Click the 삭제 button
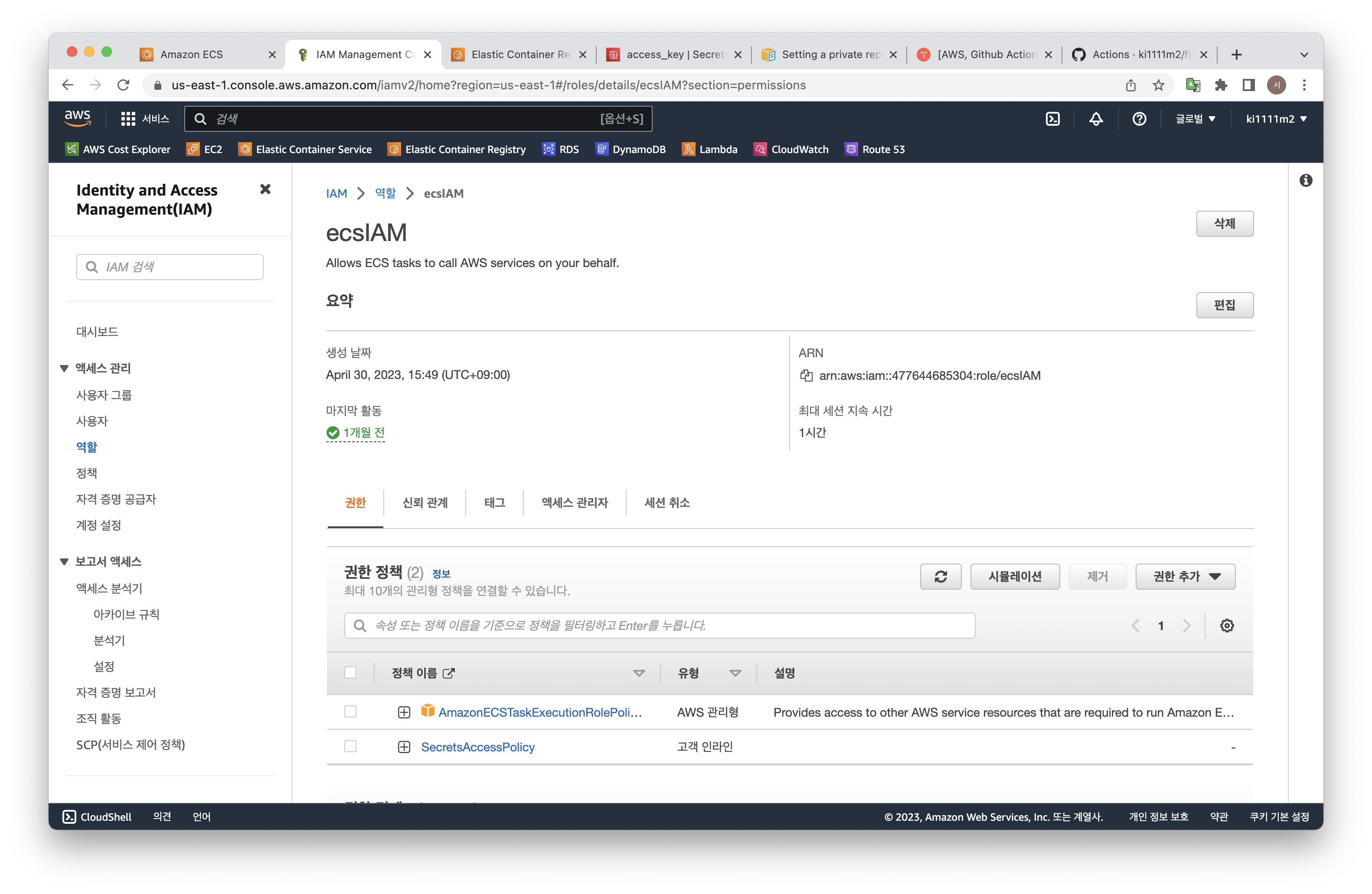Viewport: 1372px width, 894px height. pyautogui.click(x=1225, y=224)
